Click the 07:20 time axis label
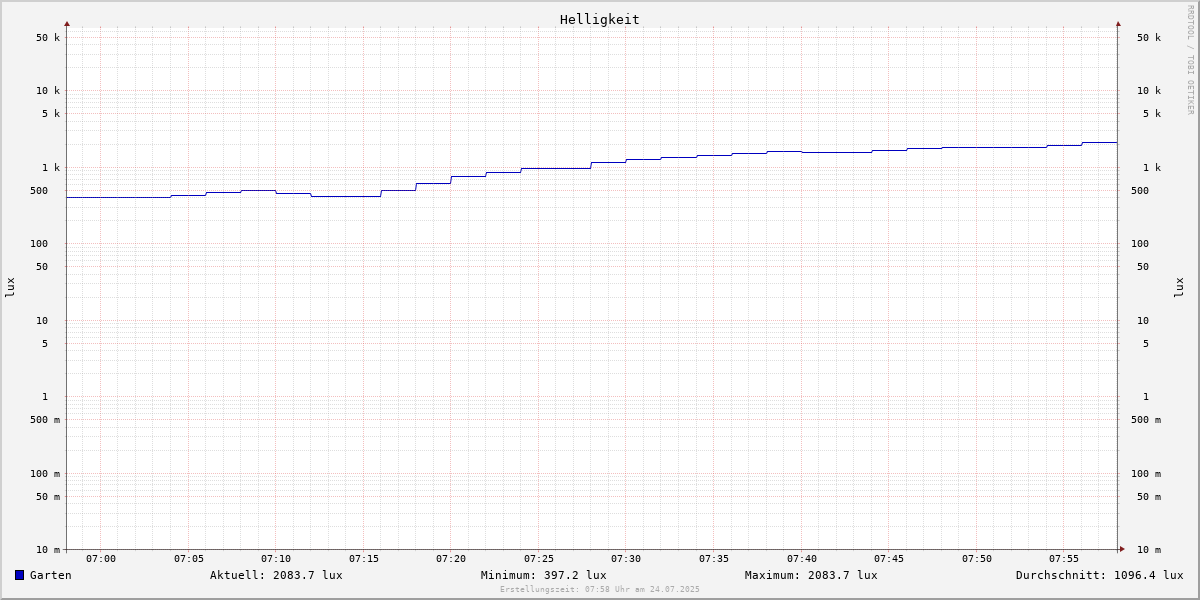 451,559
